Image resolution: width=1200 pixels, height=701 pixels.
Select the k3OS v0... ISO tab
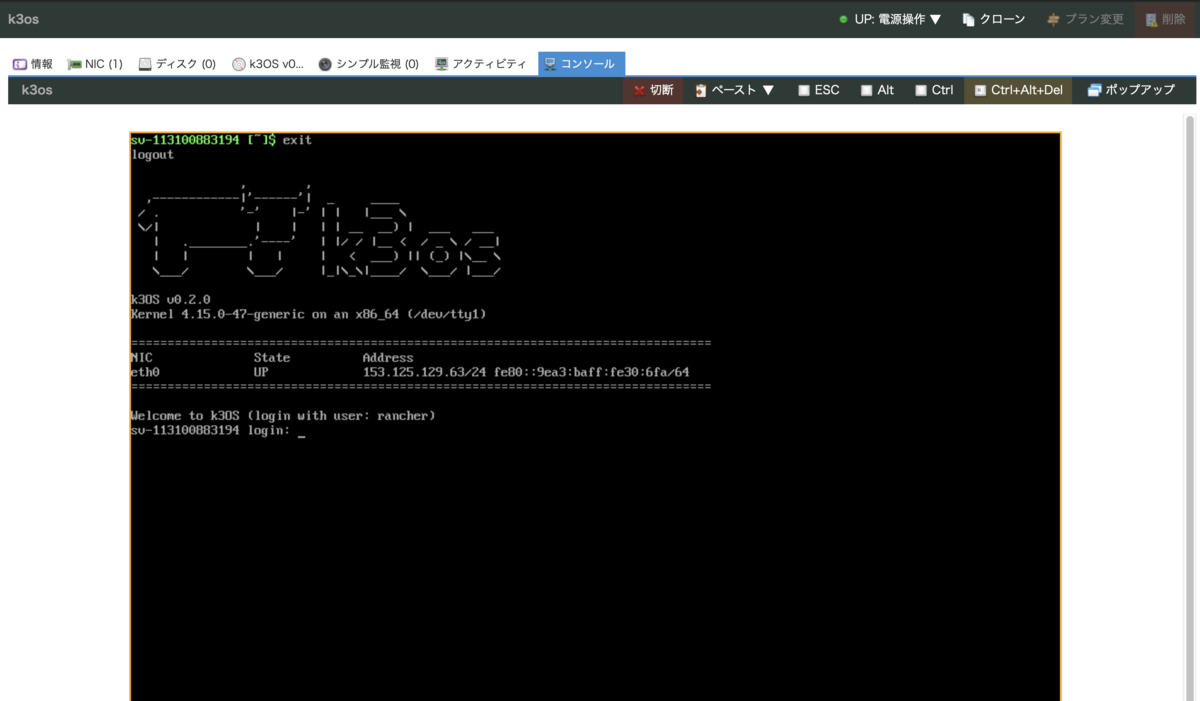point(267,64)
